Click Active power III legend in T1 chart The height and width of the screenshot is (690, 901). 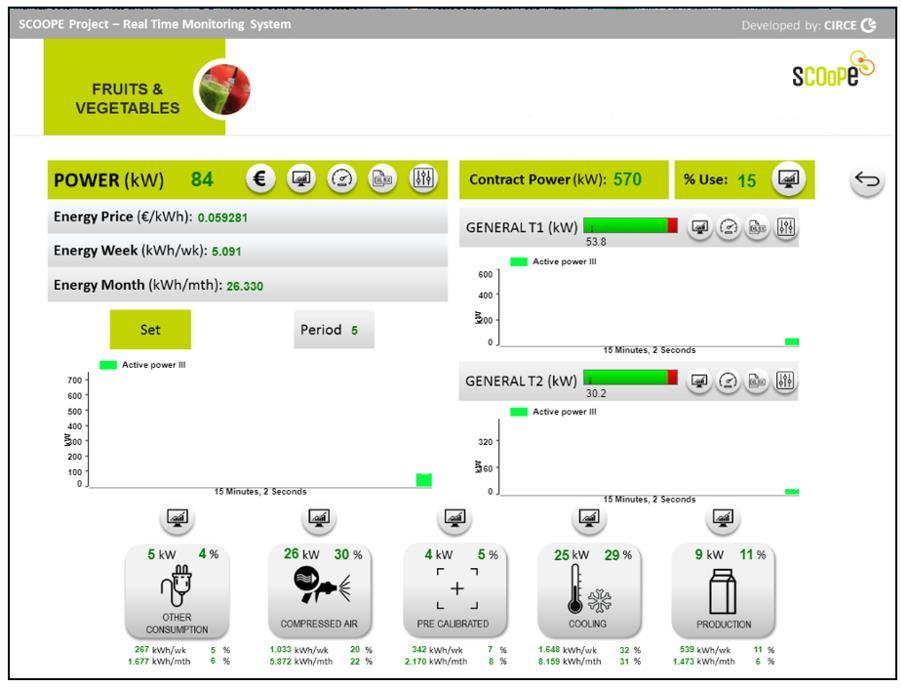[x=554, y=261]
